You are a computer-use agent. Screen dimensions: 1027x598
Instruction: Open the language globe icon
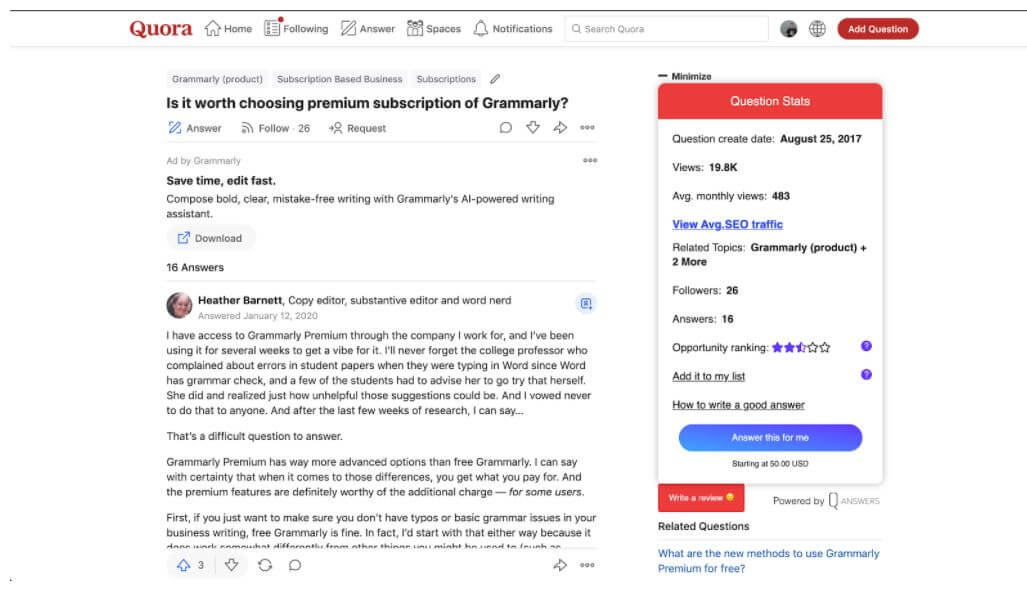(818, 28)
